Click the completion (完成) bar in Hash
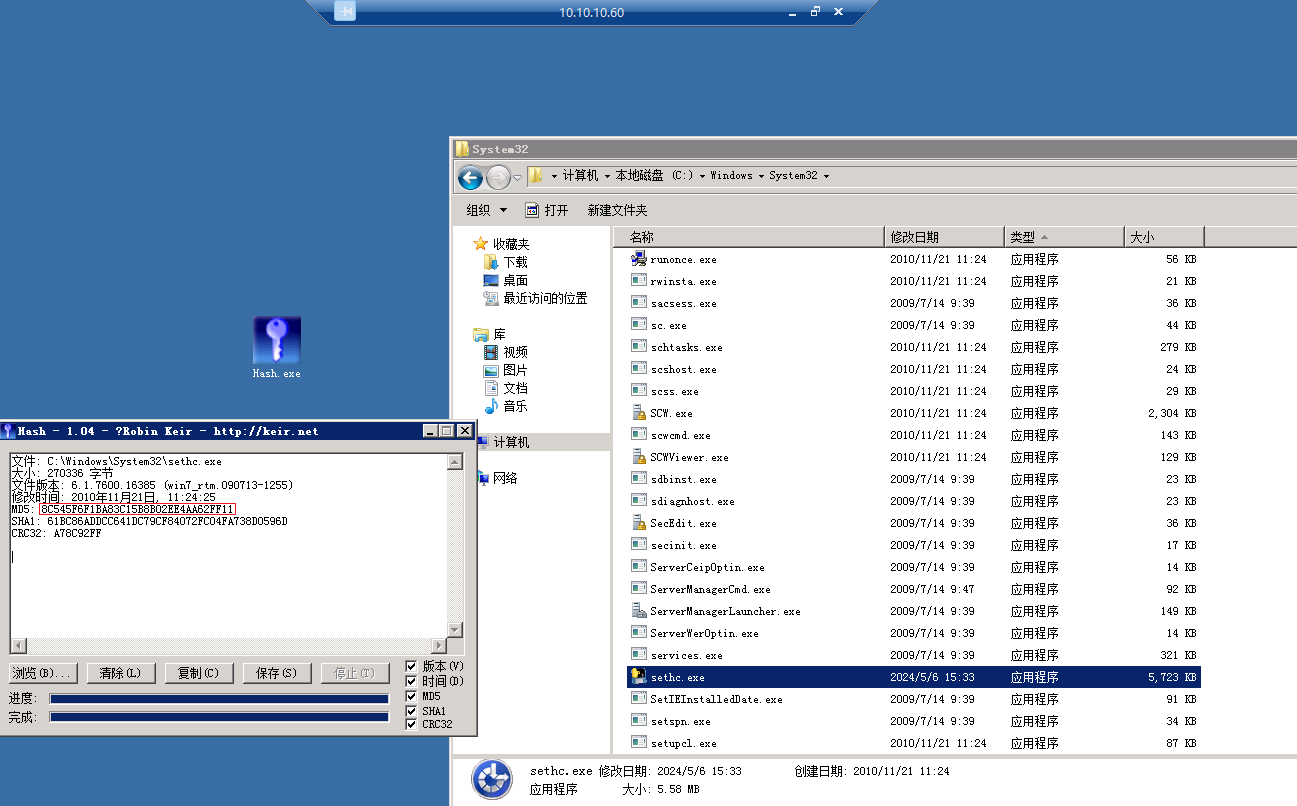Screen dimensions: 1297x806 pyautogui.click(x=219, y=717)
